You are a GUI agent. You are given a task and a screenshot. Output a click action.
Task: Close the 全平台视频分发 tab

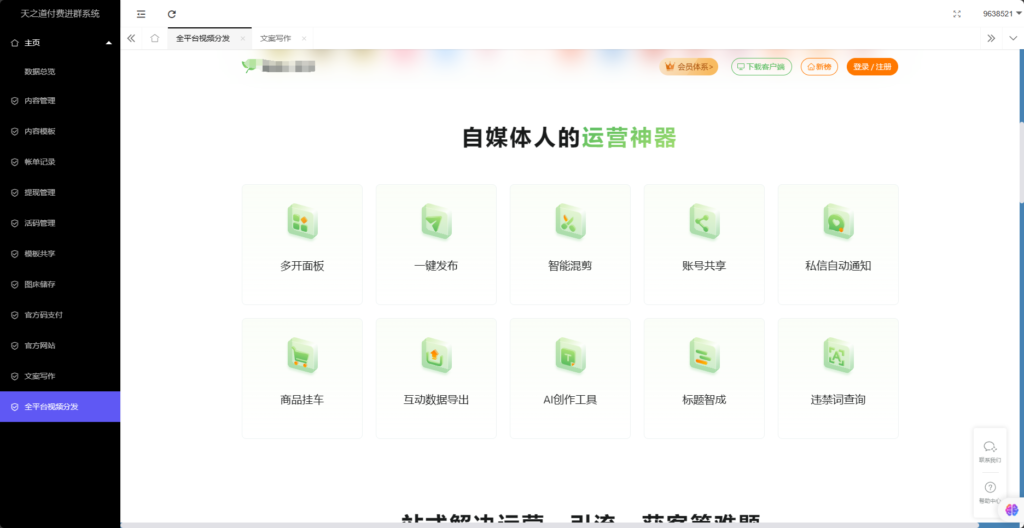pos(242,39)
